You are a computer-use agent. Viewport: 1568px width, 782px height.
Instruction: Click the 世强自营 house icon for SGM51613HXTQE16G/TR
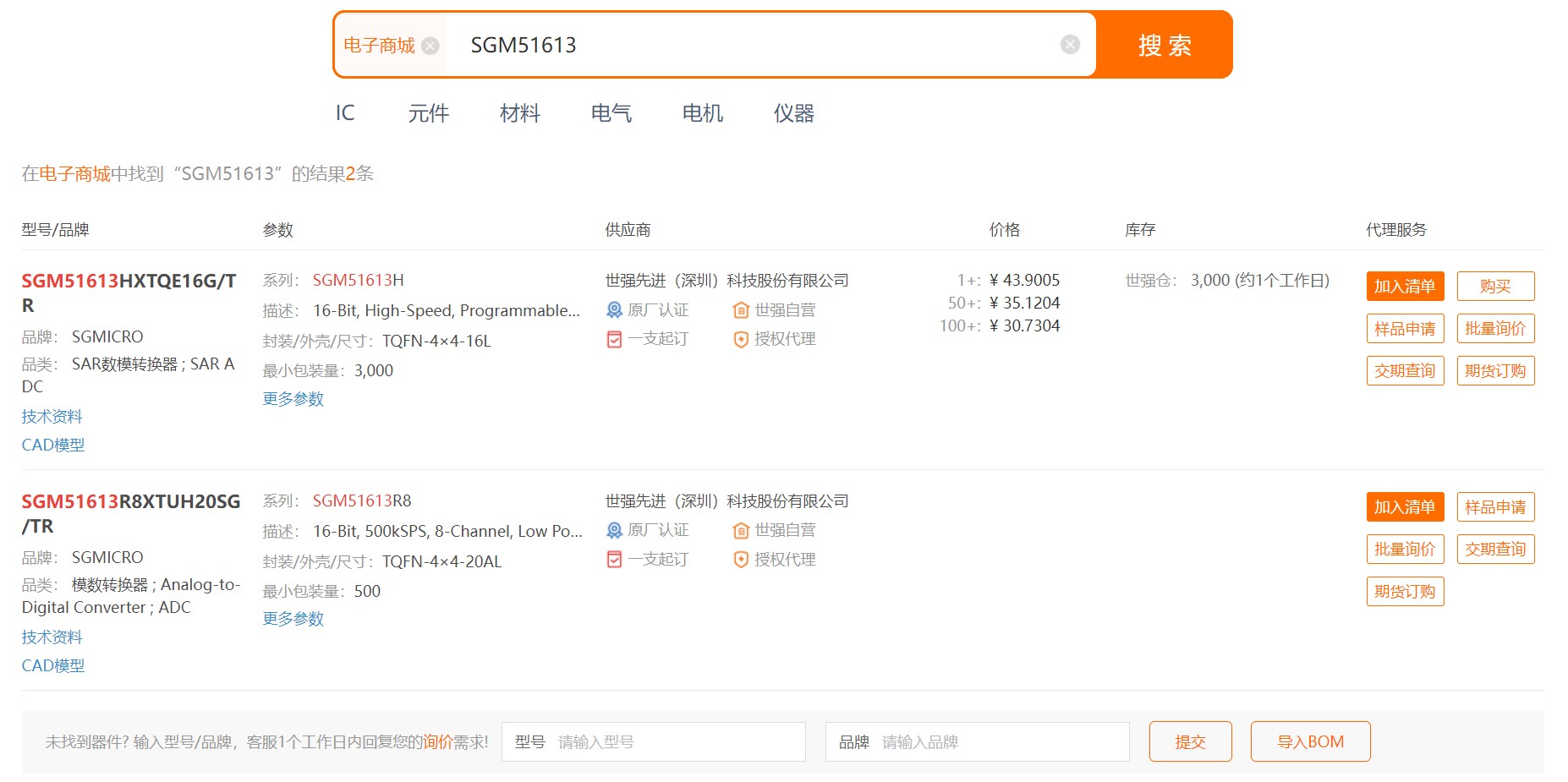coord(740,309)
